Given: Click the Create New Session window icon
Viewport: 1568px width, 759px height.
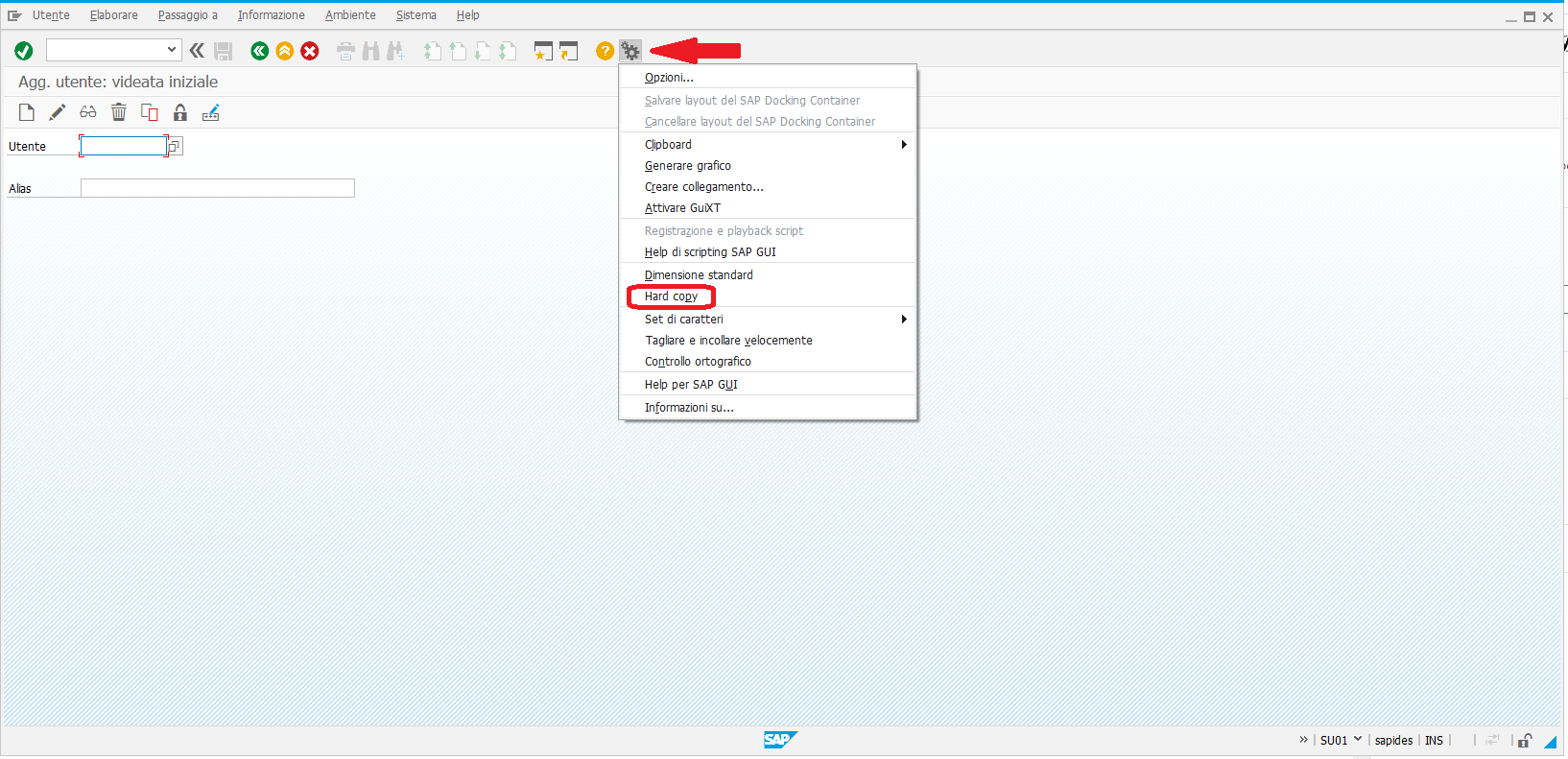Looking at the screenshot, I should click(x=543, y=51).
